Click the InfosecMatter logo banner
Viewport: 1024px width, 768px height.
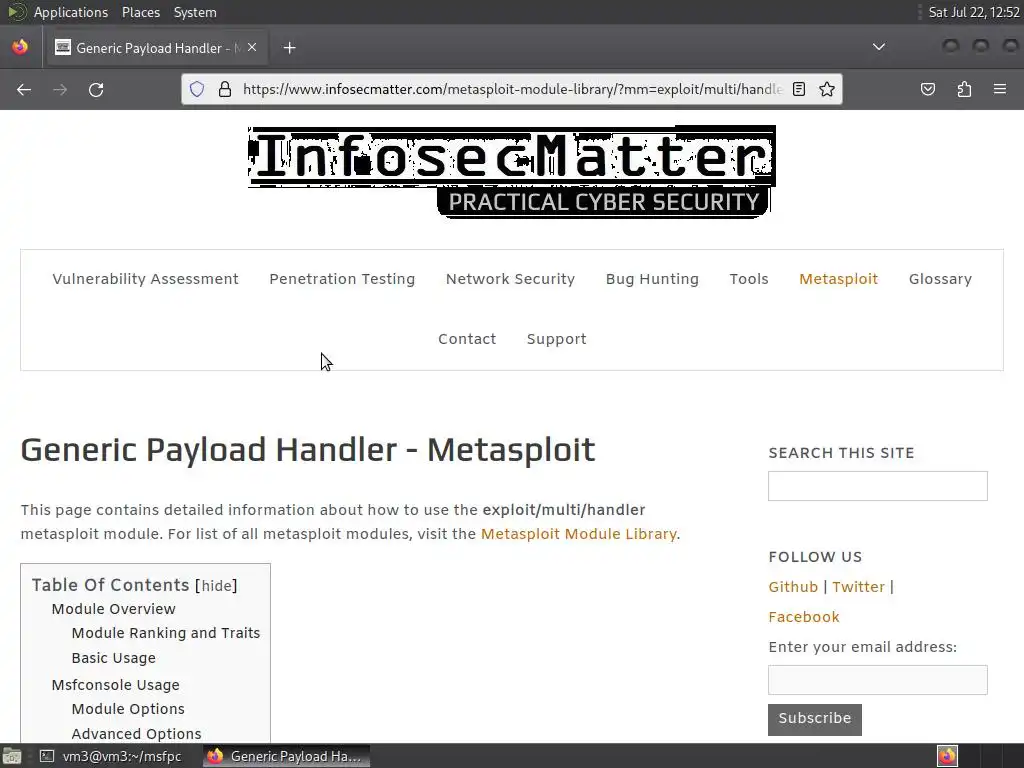511,171
